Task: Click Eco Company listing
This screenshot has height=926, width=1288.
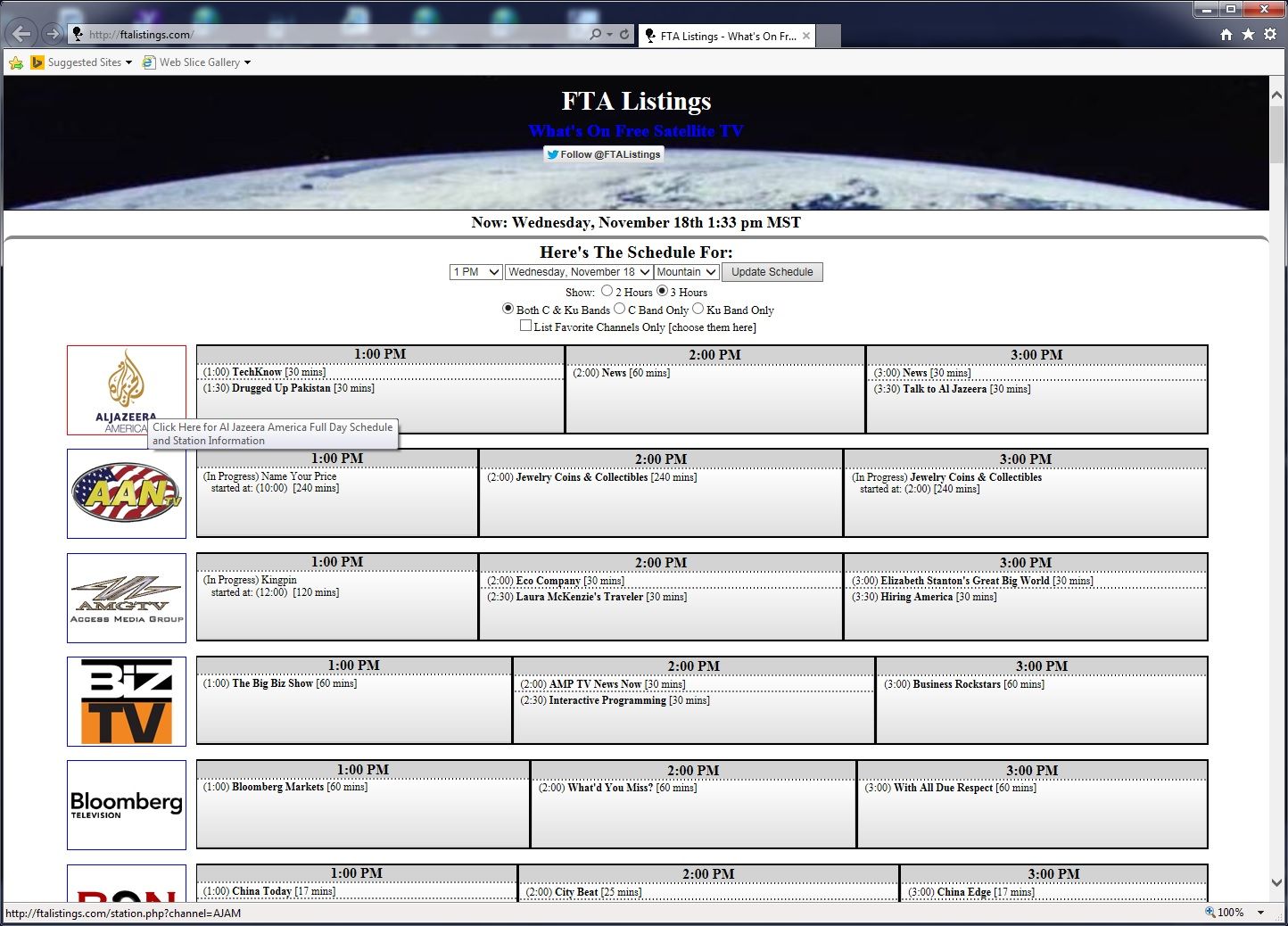Action: [x=549, y=581]
